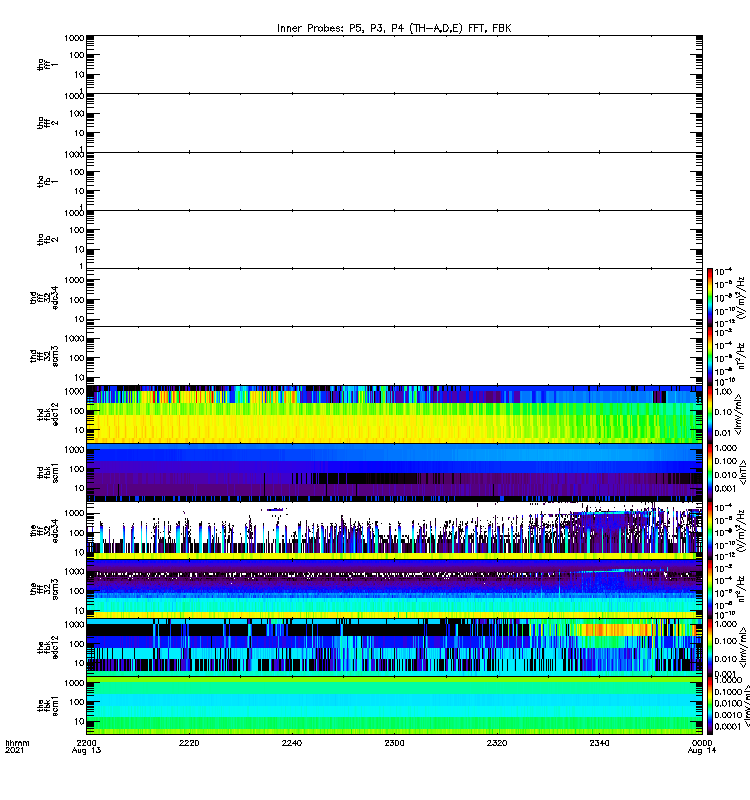750x800 pixels.
Task: Click inside the the fff 32 scm3 spectrogram
Action: tap(394, 589)
